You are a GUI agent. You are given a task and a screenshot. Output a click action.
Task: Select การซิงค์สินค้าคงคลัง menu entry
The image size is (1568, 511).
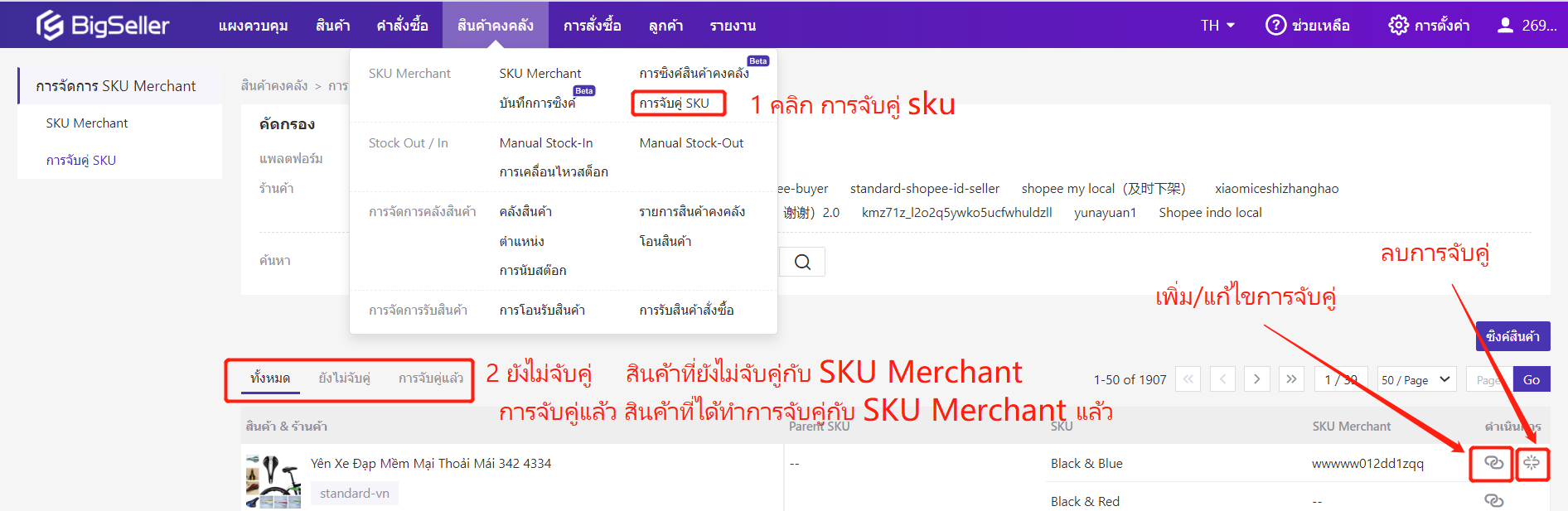(x=694, y=73)
